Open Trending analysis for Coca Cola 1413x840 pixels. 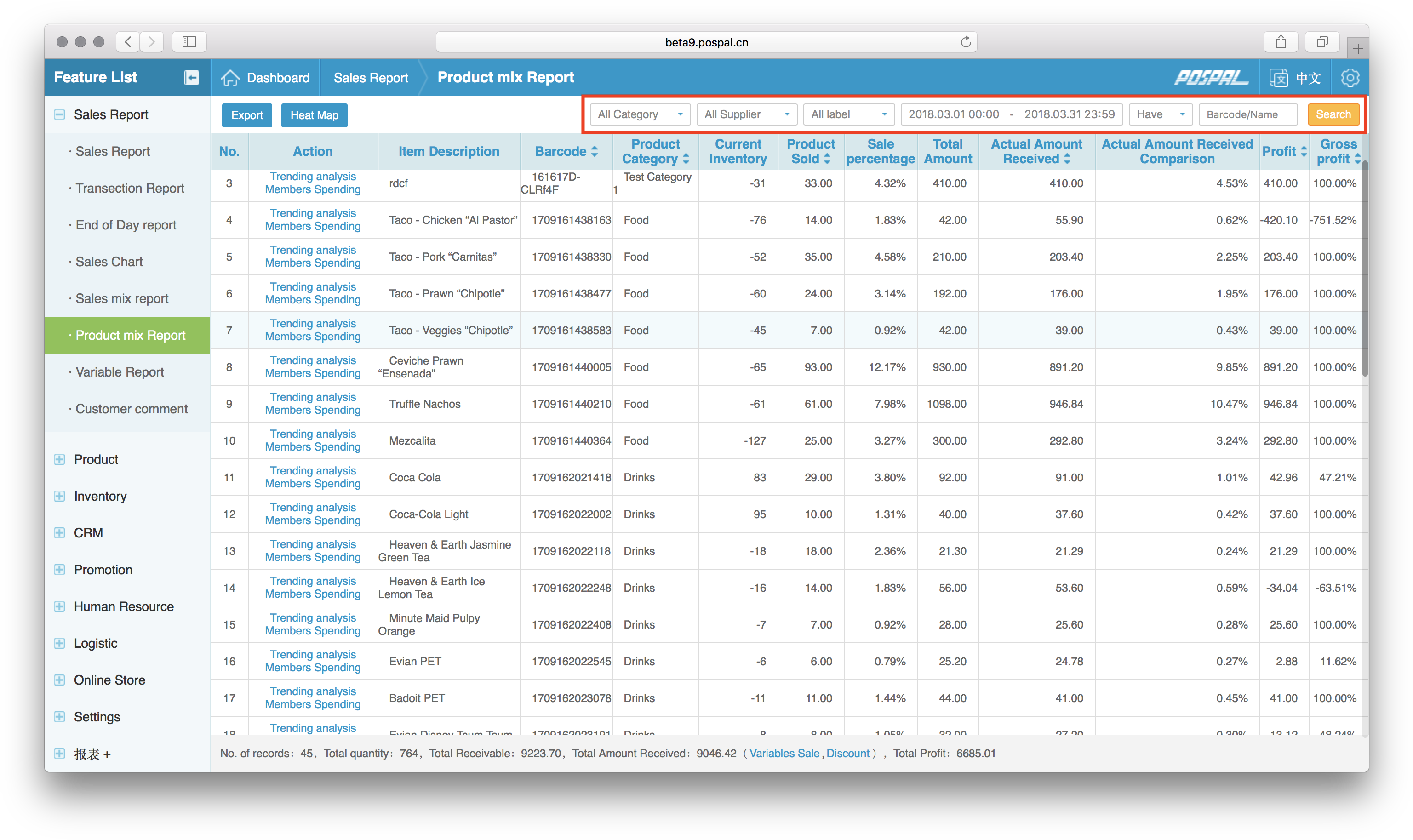[313, 470]
